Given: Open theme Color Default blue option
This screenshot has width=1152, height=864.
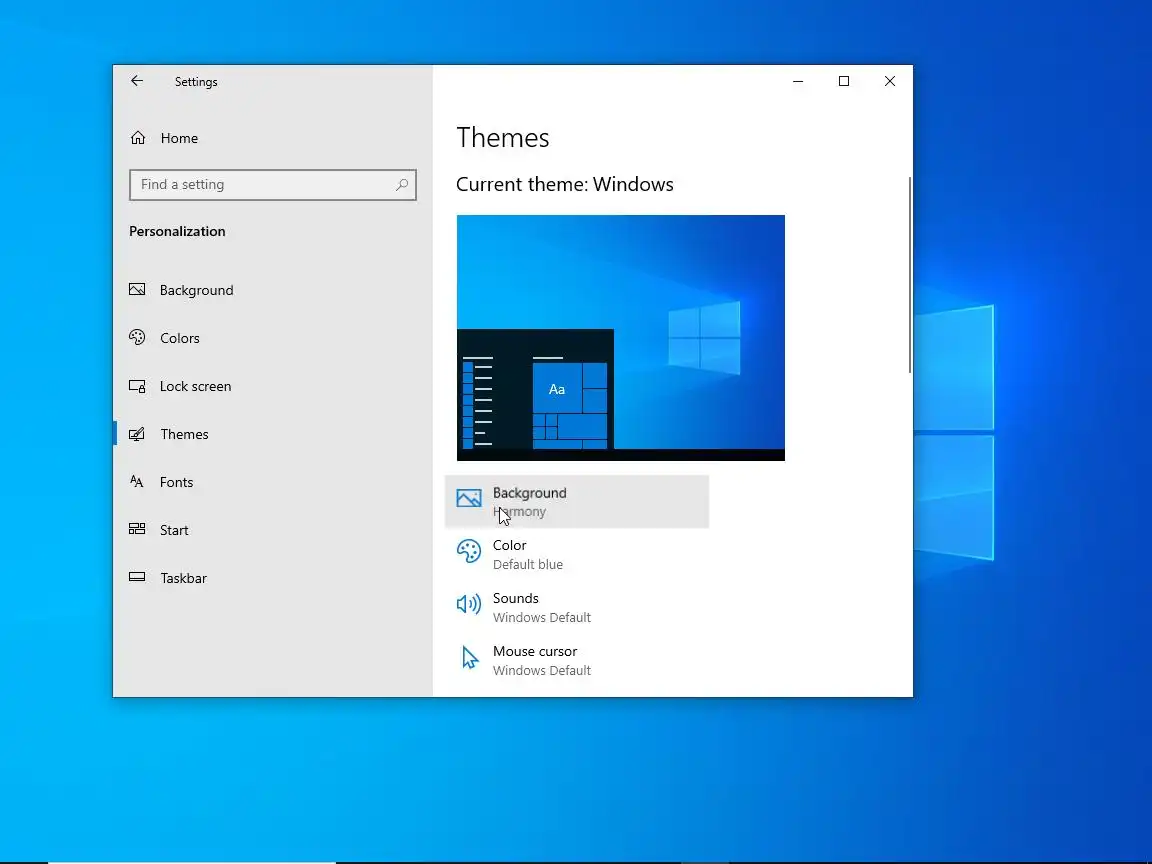Looking at the screenshot, I should [577, 555].
